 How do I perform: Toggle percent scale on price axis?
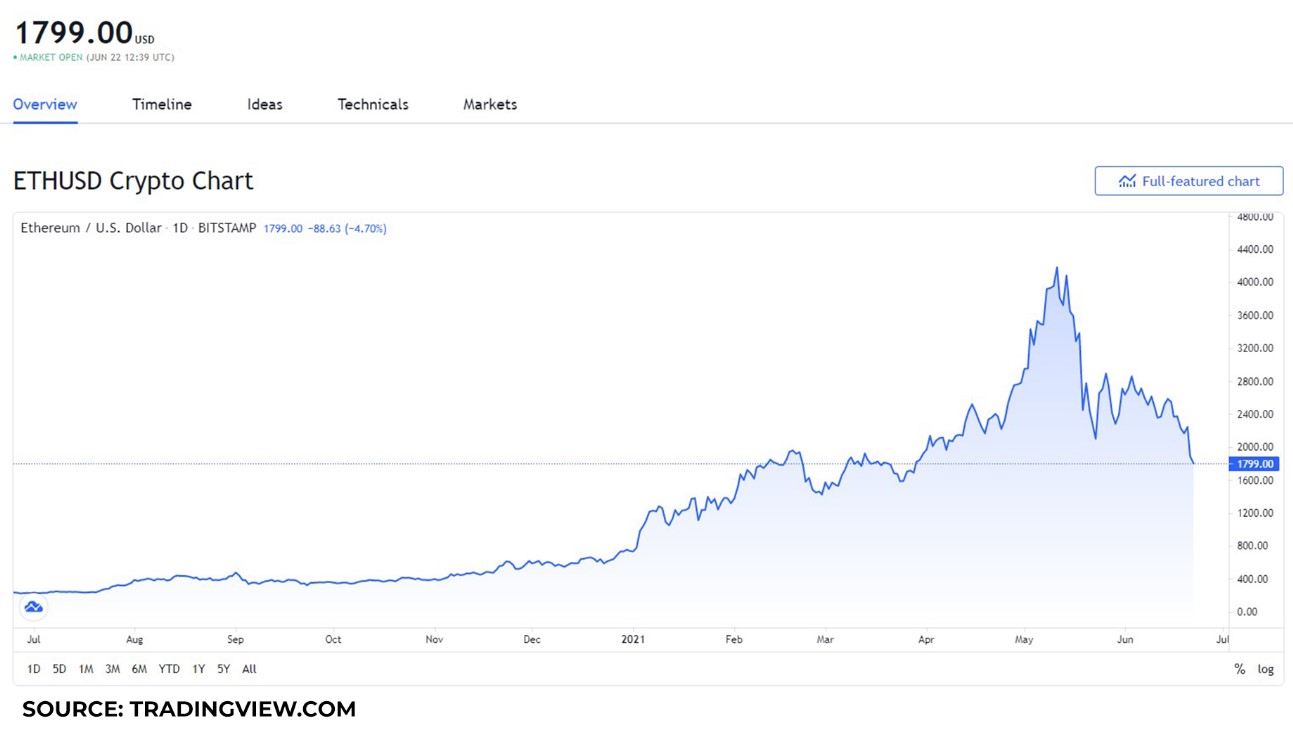coord(1240,669)
